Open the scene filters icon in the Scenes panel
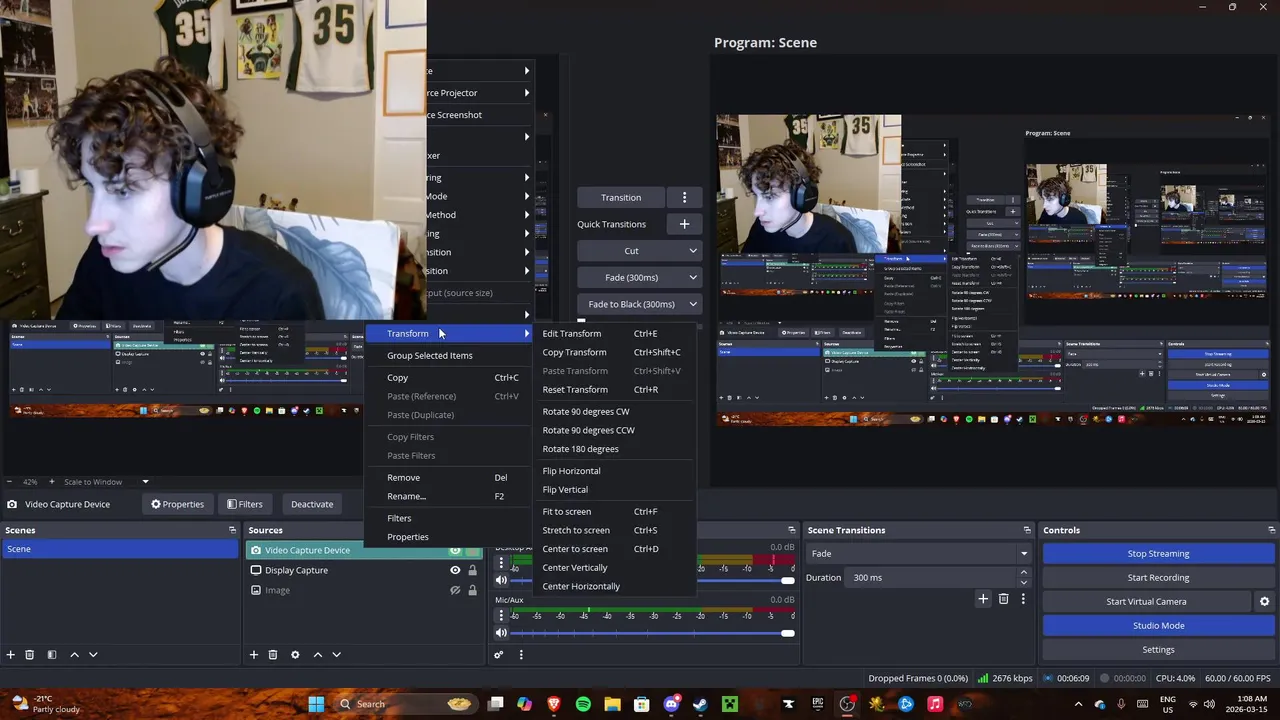The height and width of the screenshot is (720, 1280). coord(52,655)
